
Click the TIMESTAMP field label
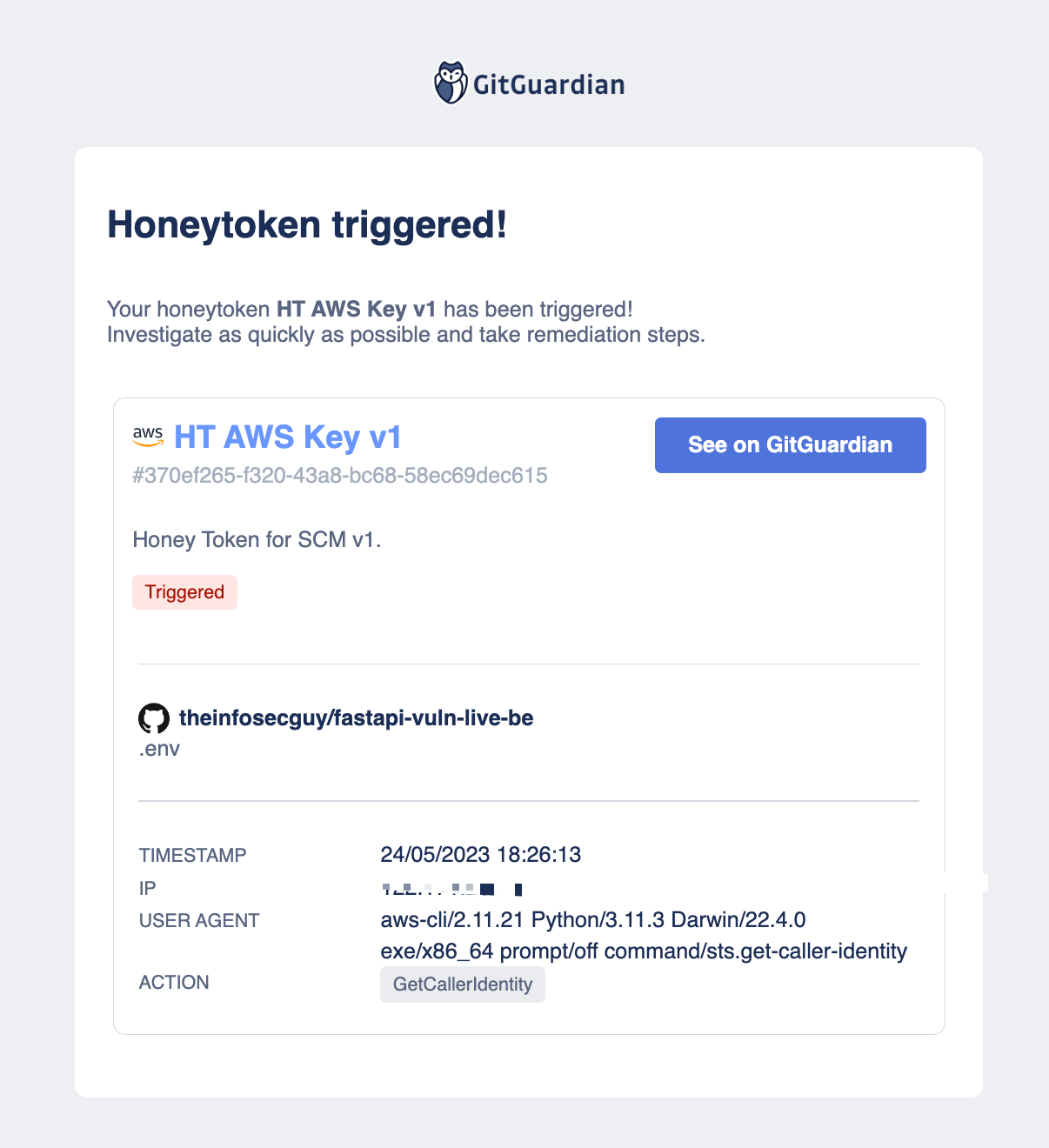193,856
